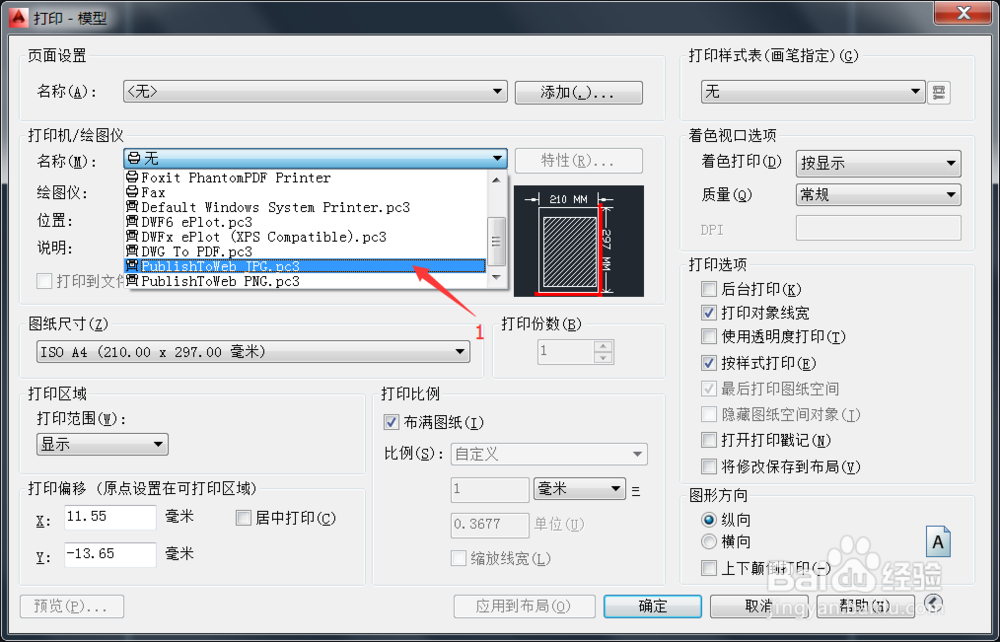This screenshot has width=1000, height=642.
Task: Select PublishToWeb JPG.pc3 printer entry
Action: click(x=305, y=266)
